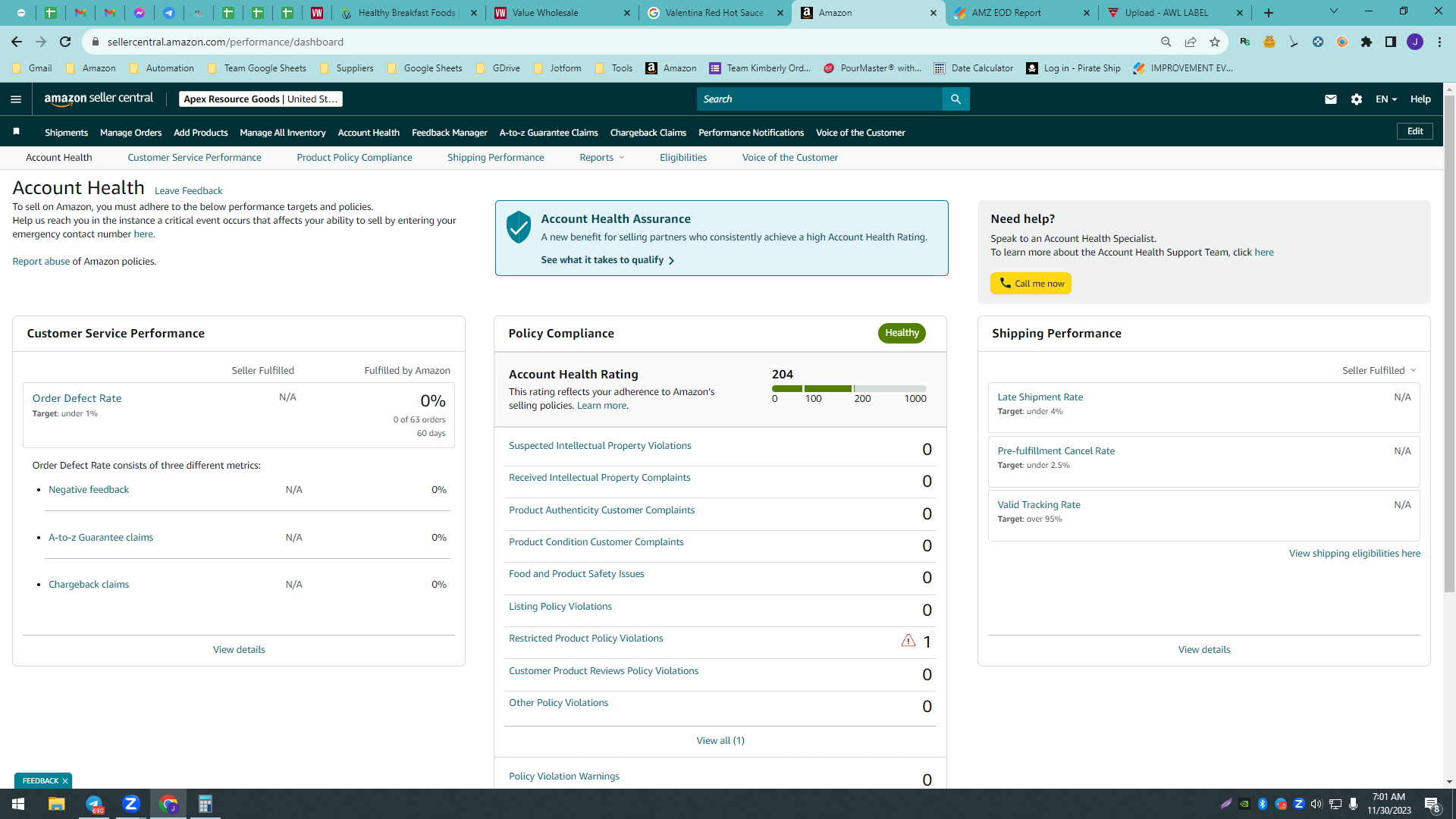Click the Account Health Rating progress bar
The image size is (1456, 819).
849,388
